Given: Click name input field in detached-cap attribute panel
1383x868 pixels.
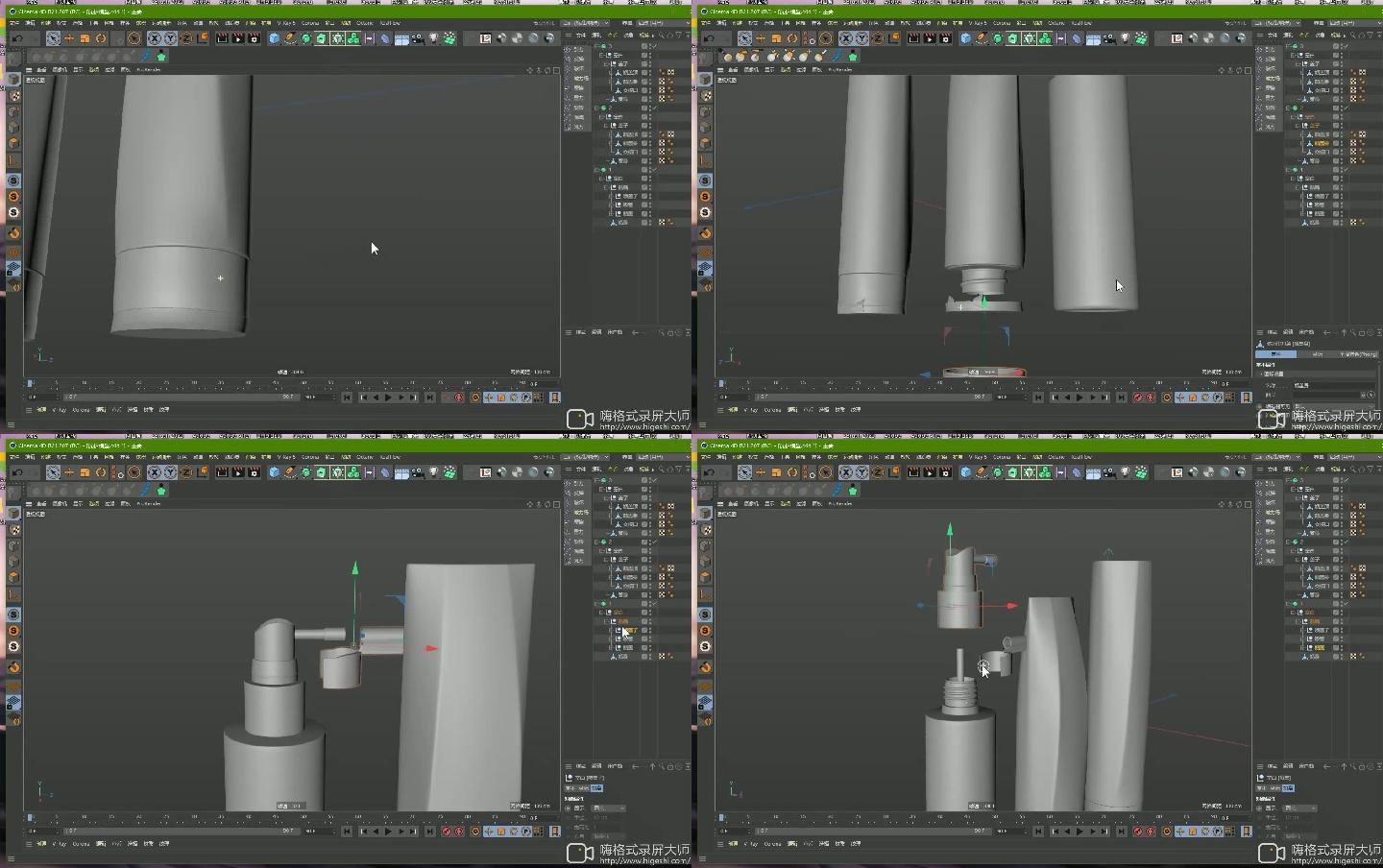Looking at the screenshot, I should tap(1334, 385).
